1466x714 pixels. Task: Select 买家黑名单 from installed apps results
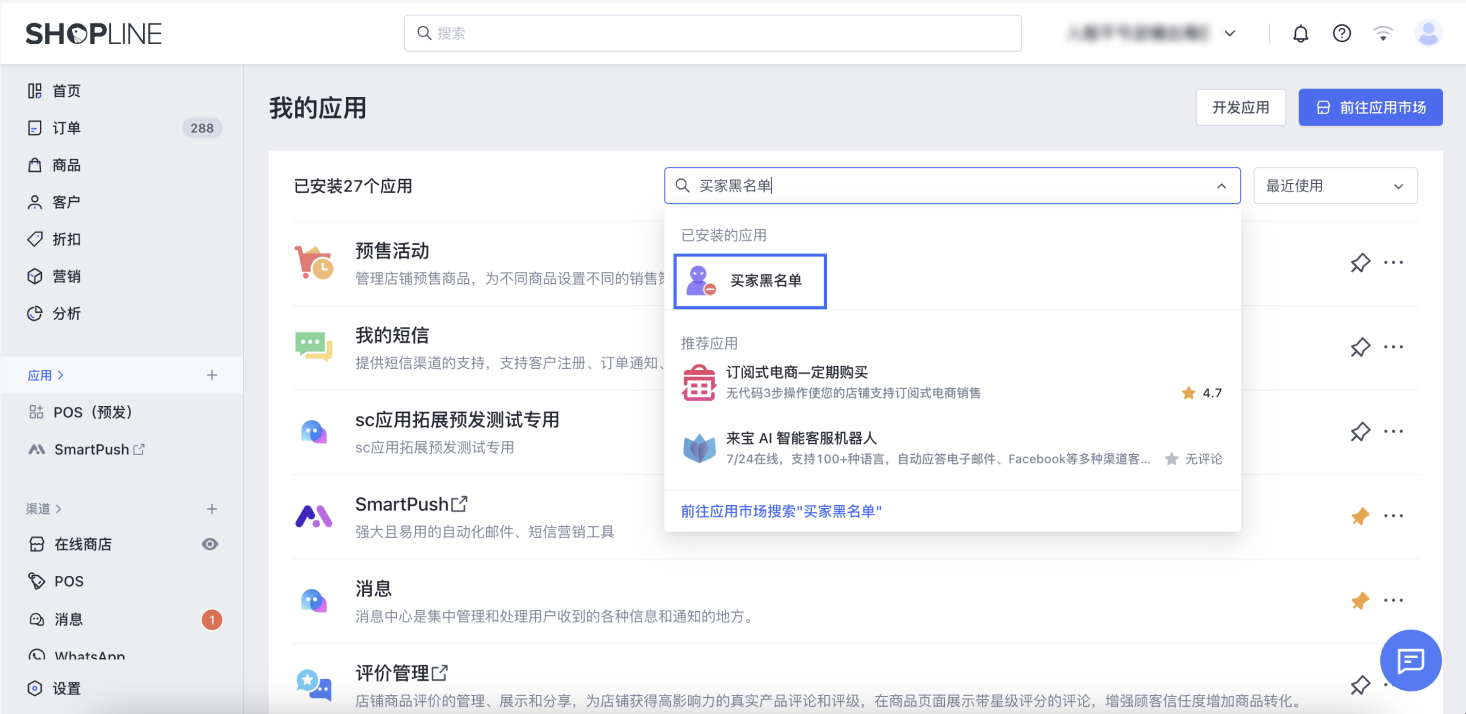click(750, 281)
